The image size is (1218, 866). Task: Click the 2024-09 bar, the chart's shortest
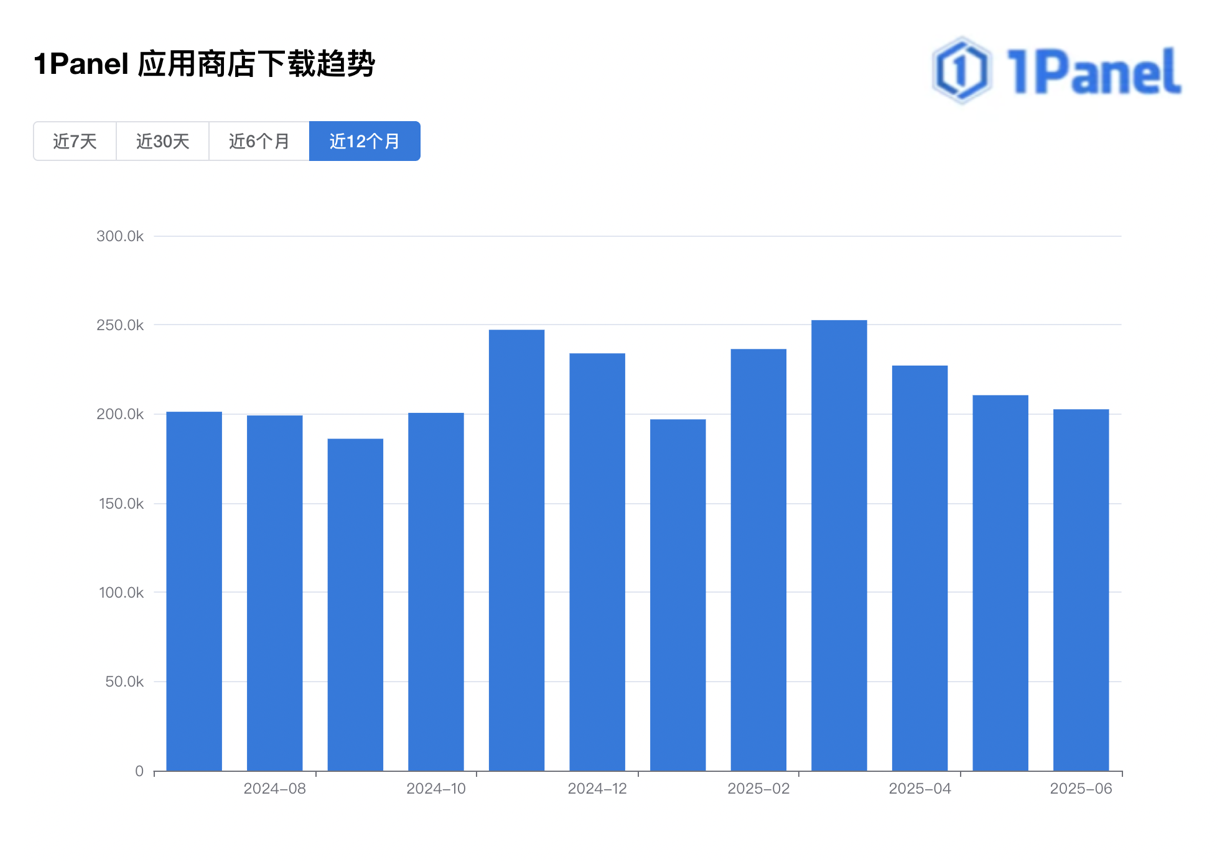pyautogui.click(x=355, y=605)
